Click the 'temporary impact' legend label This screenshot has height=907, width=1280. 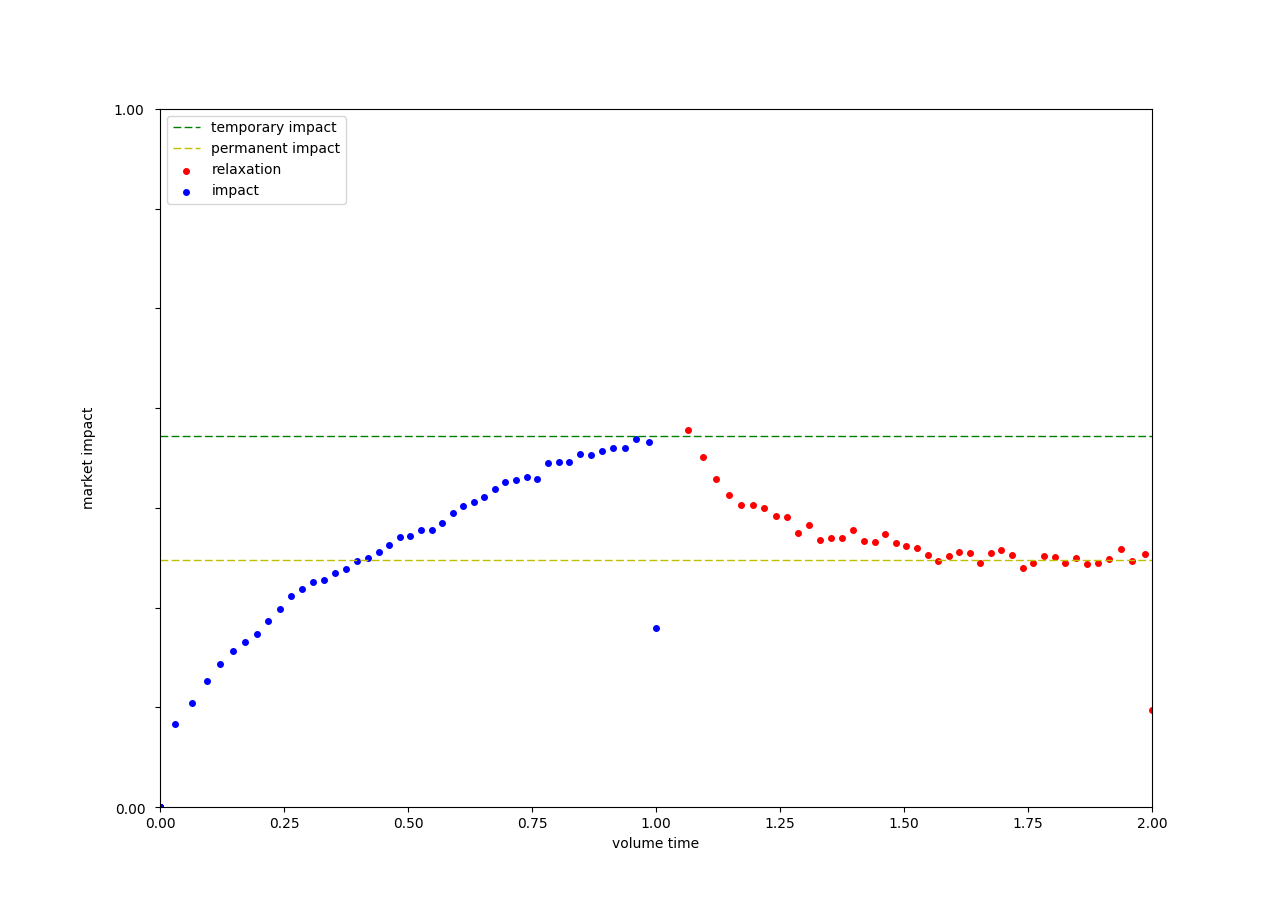point(273,128)
